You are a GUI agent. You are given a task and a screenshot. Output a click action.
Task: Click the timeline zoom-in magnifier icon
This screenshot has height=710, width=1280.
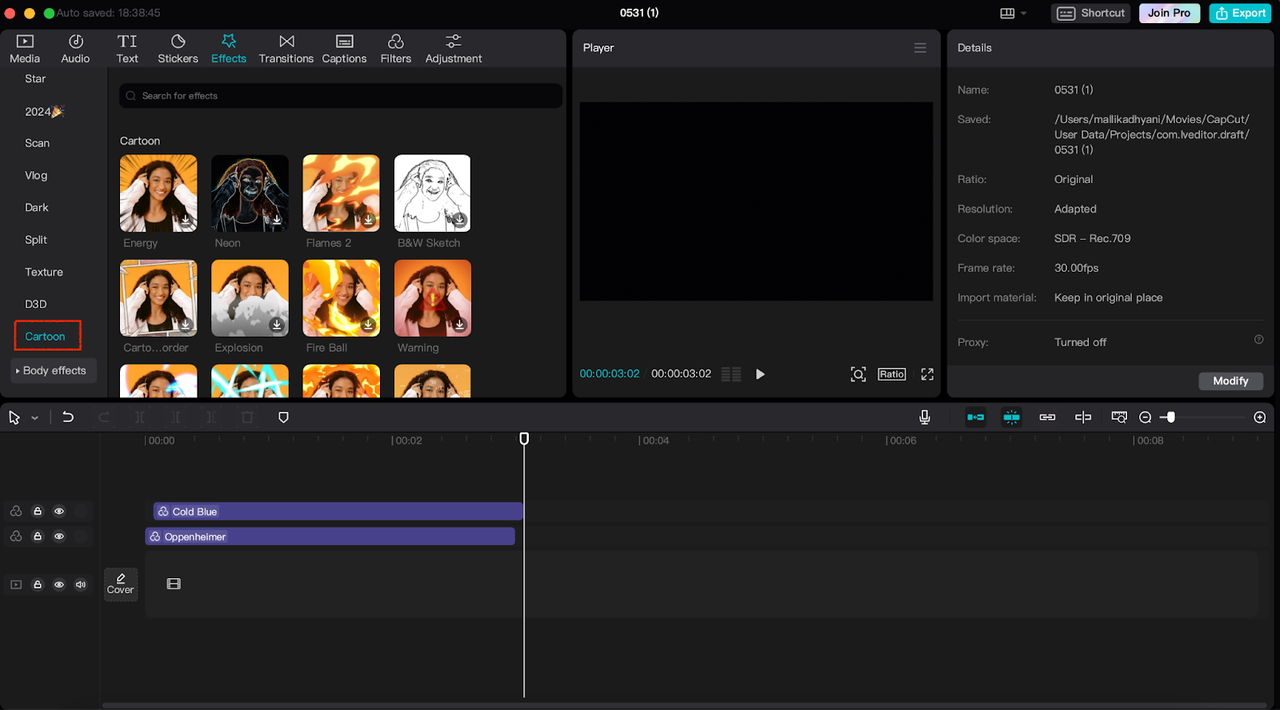[1260, 417]
